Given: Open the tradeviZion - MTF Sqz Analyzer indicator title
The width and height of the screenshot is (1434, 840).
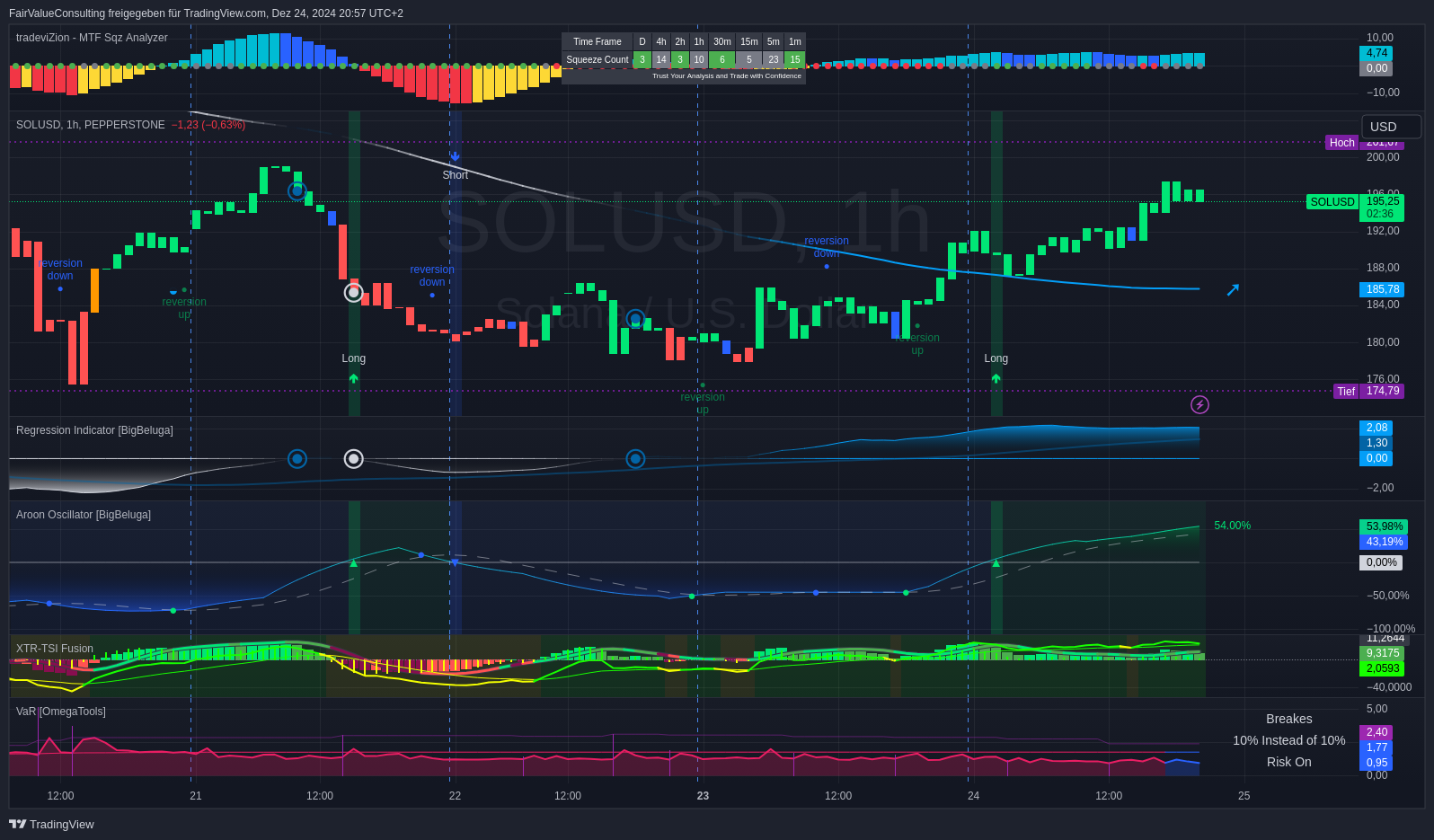Looking at the screenshot, I should (92, 38).
